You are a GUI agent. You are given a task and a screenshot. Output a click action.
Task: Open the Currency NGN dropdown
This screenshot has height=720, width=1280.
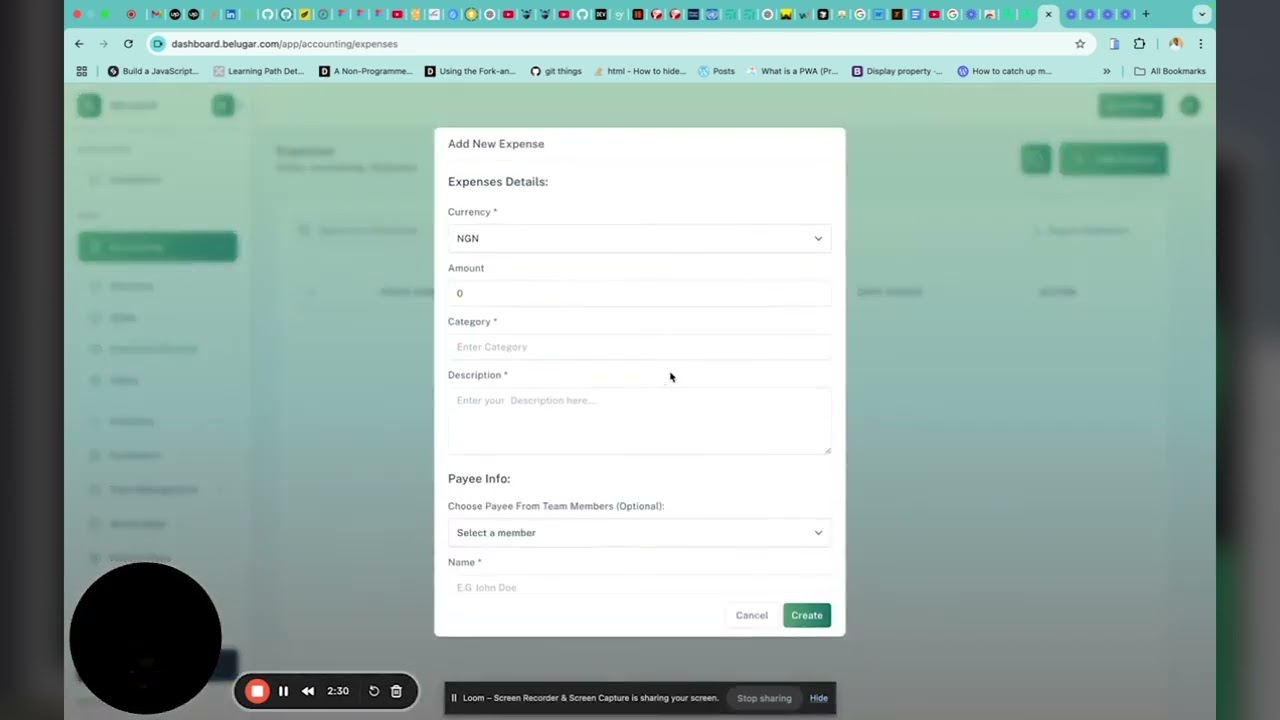tap(639, 238)
